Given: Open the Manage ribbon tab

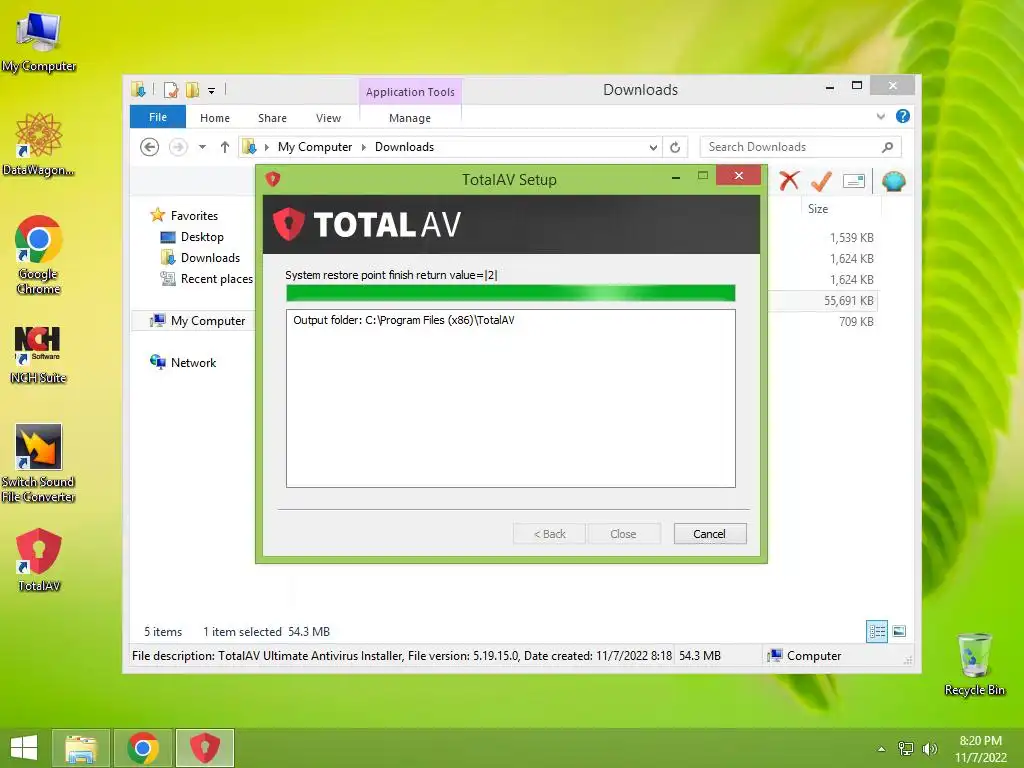Looking at the screenshot, I should (x=409, y=118).
